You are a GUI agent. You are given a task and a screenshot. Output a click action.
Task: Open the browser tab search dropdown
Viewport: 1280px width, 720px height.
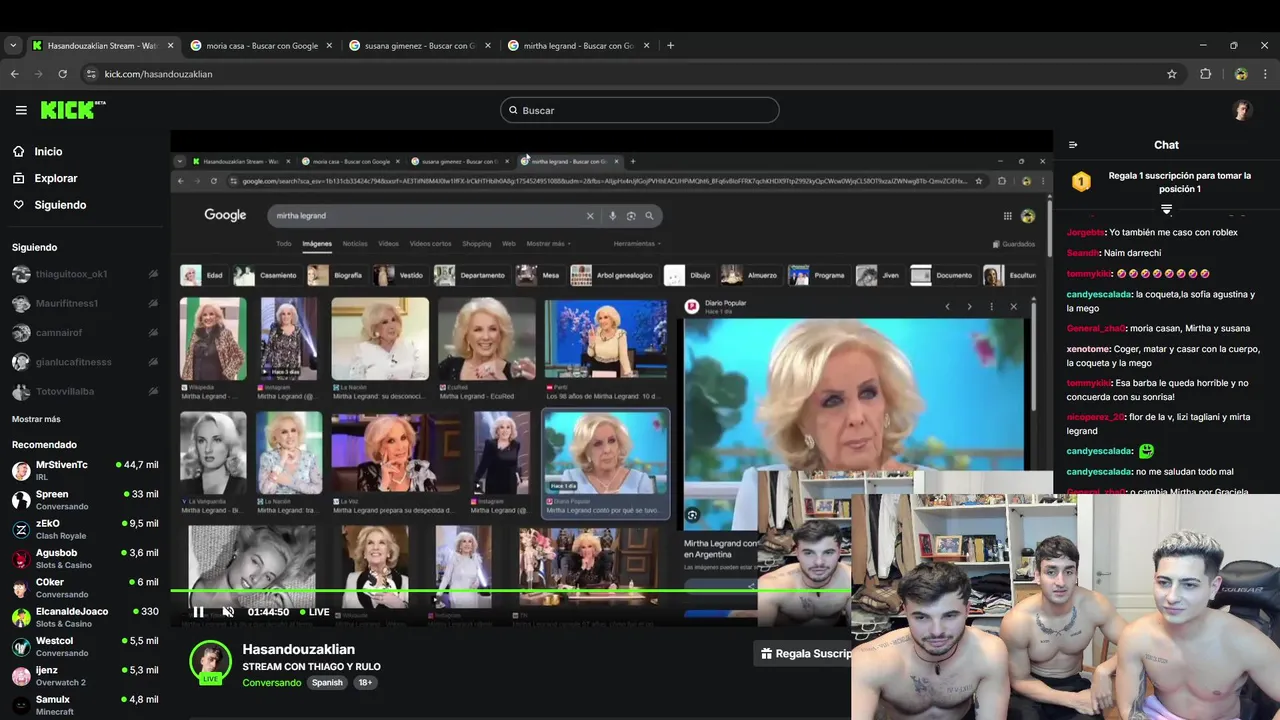tap(13, 45)
